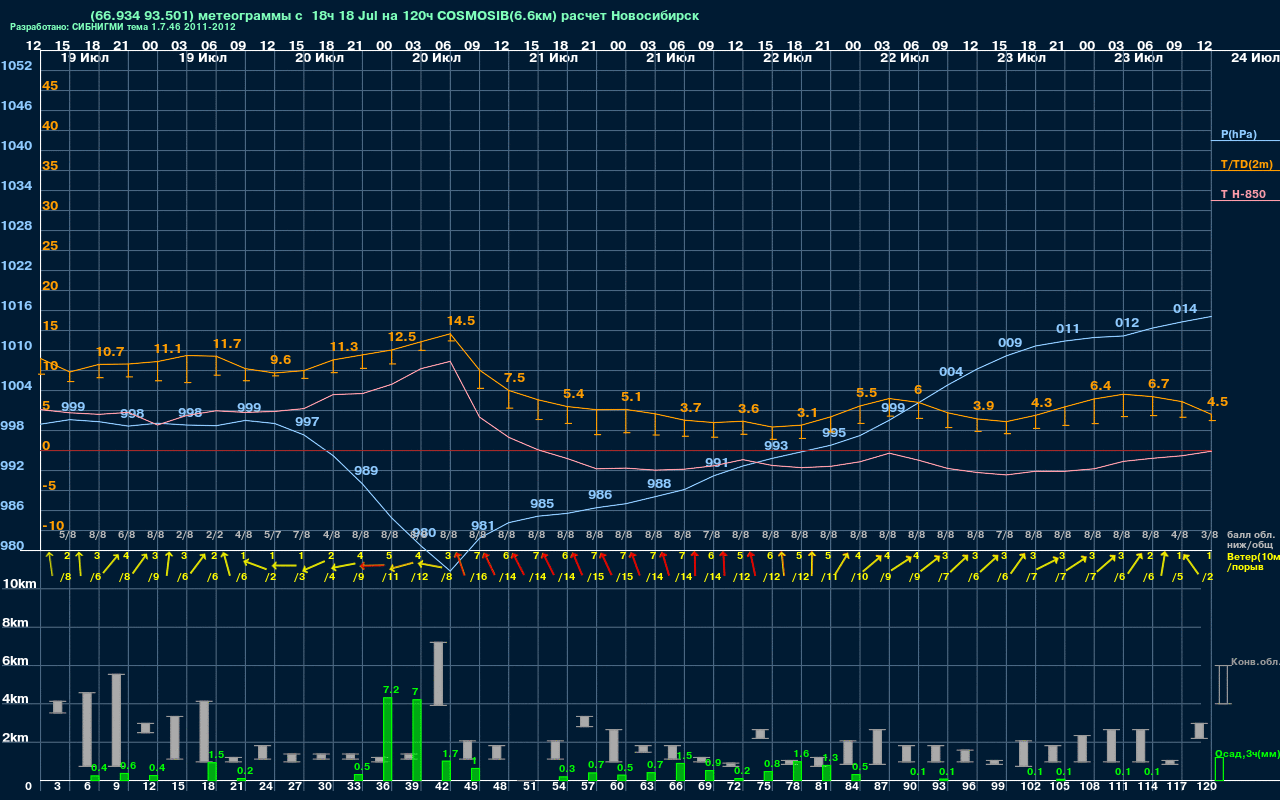
Task: Click the 1040 pressure axis label
Action: pyautogui.click(x=16, y=146)
